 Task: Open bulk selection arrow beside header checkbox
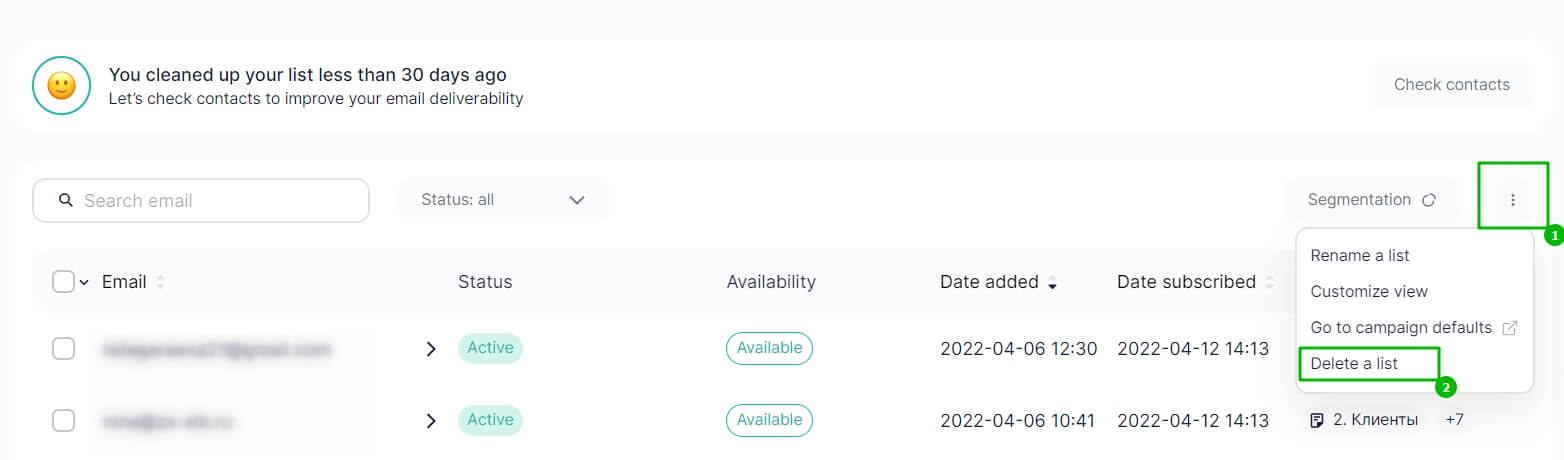(x=84, y=283)
